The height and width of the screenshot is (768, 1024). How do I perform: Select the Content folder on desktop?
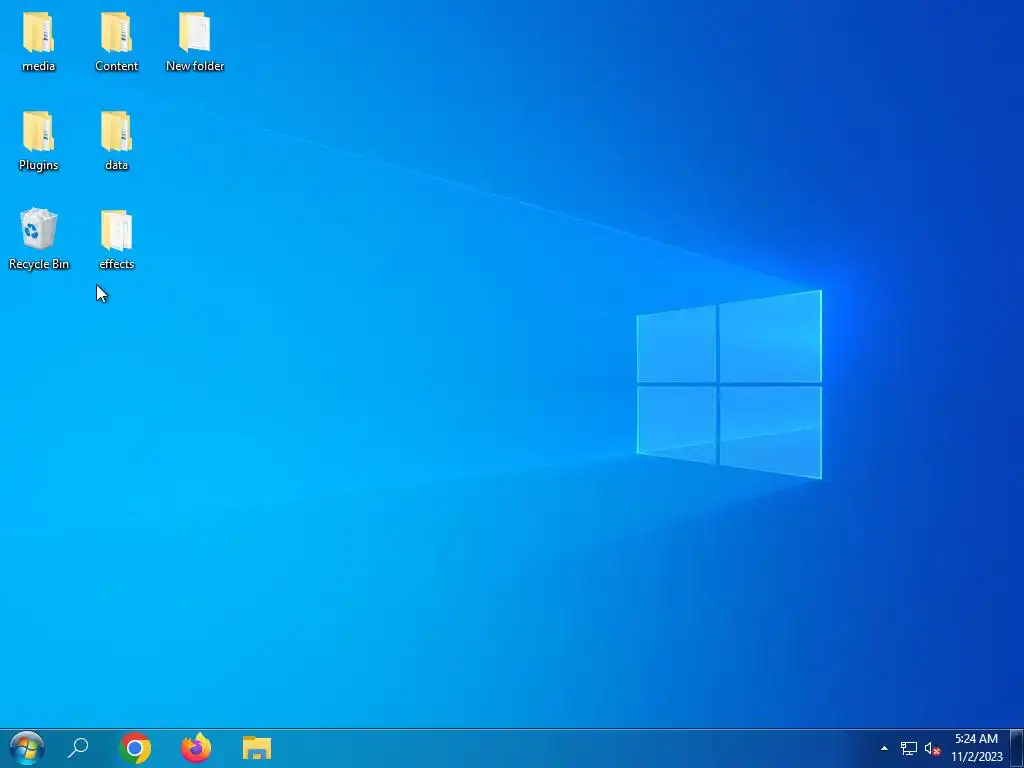pyautogui.click(x=116, y=32)
